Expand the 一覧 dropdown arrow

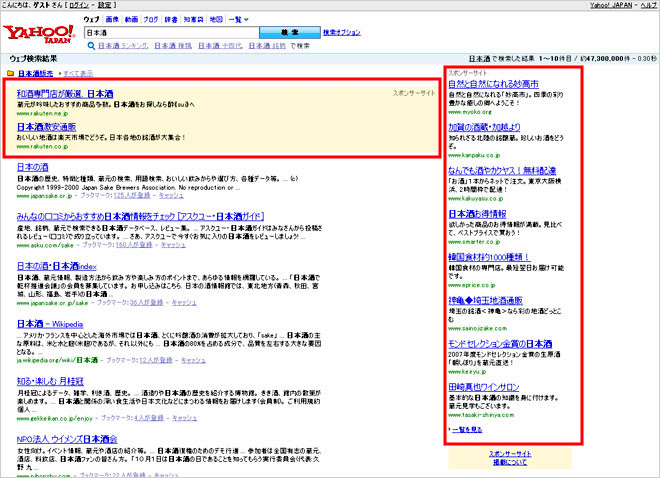(246, 19)
